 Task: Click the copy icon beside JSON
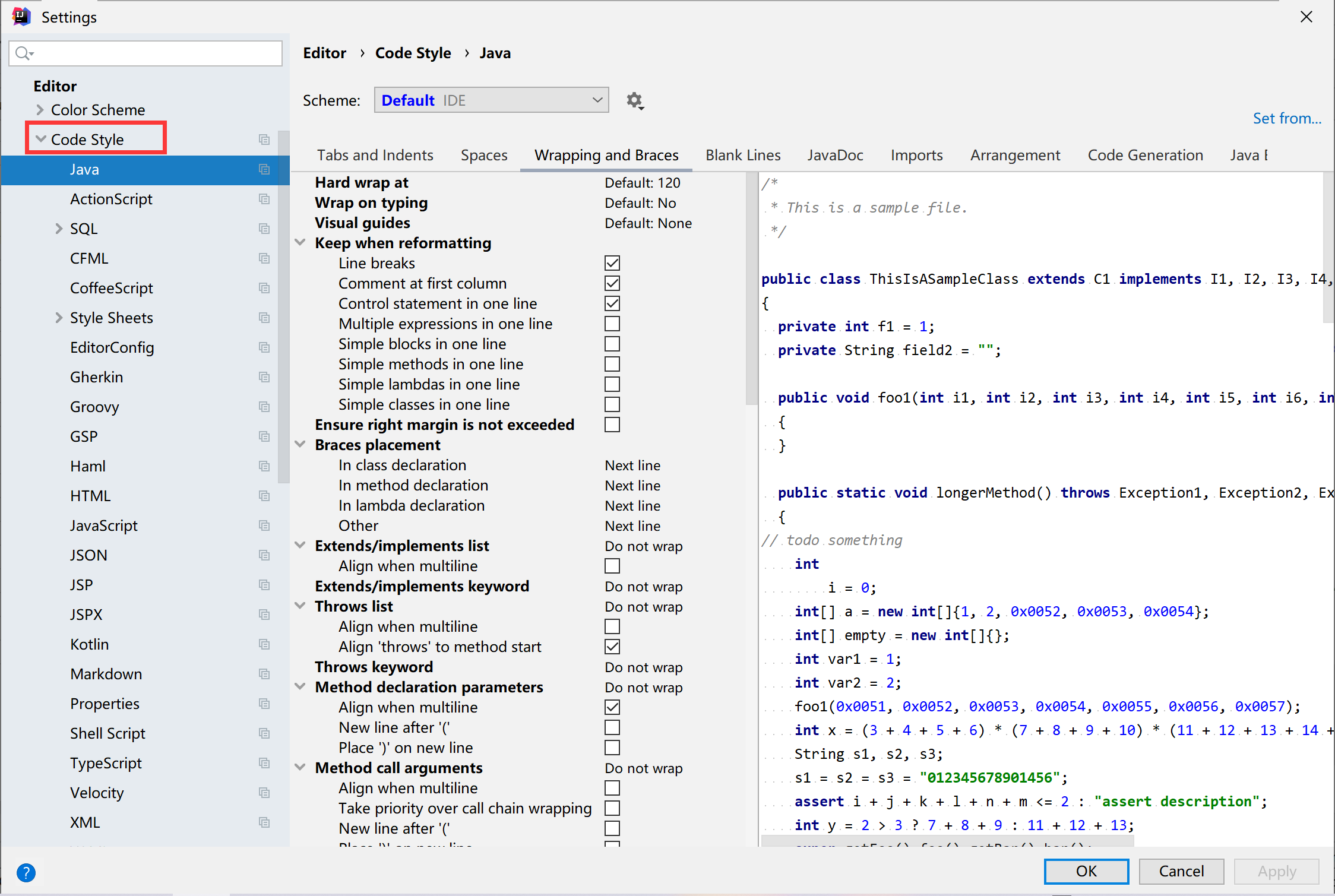tap(264, 555)
